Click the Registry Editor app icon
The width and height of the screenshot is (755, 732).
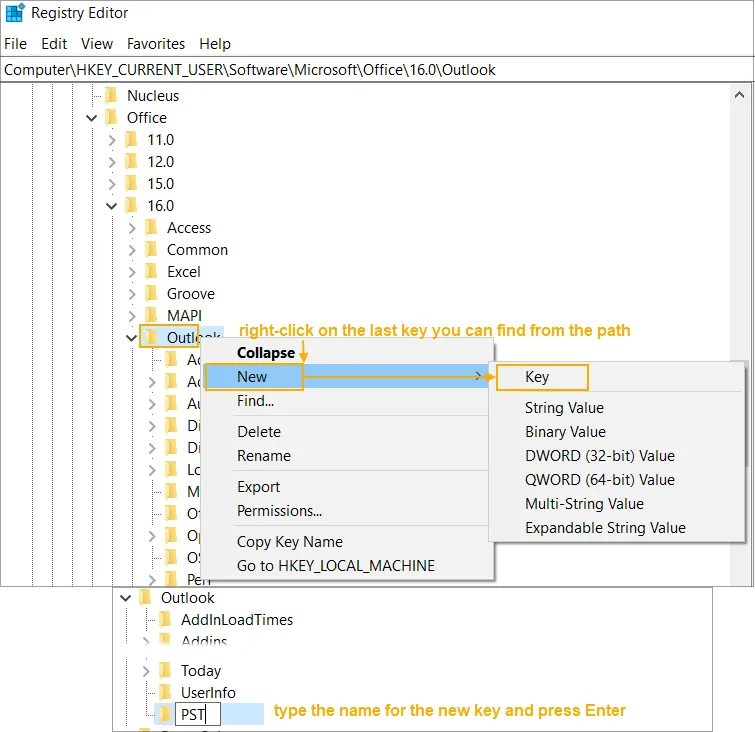(15, 13)
